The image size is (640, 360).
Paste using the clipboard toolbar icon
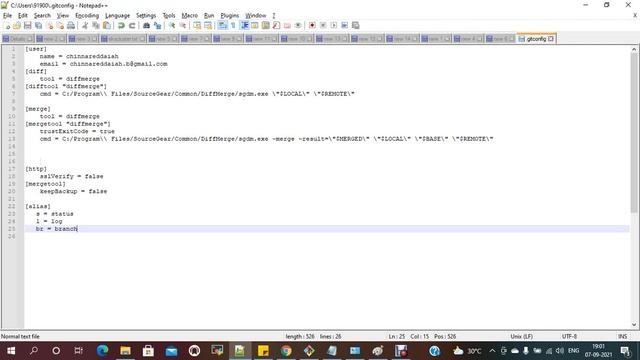(x=107, y=25)
